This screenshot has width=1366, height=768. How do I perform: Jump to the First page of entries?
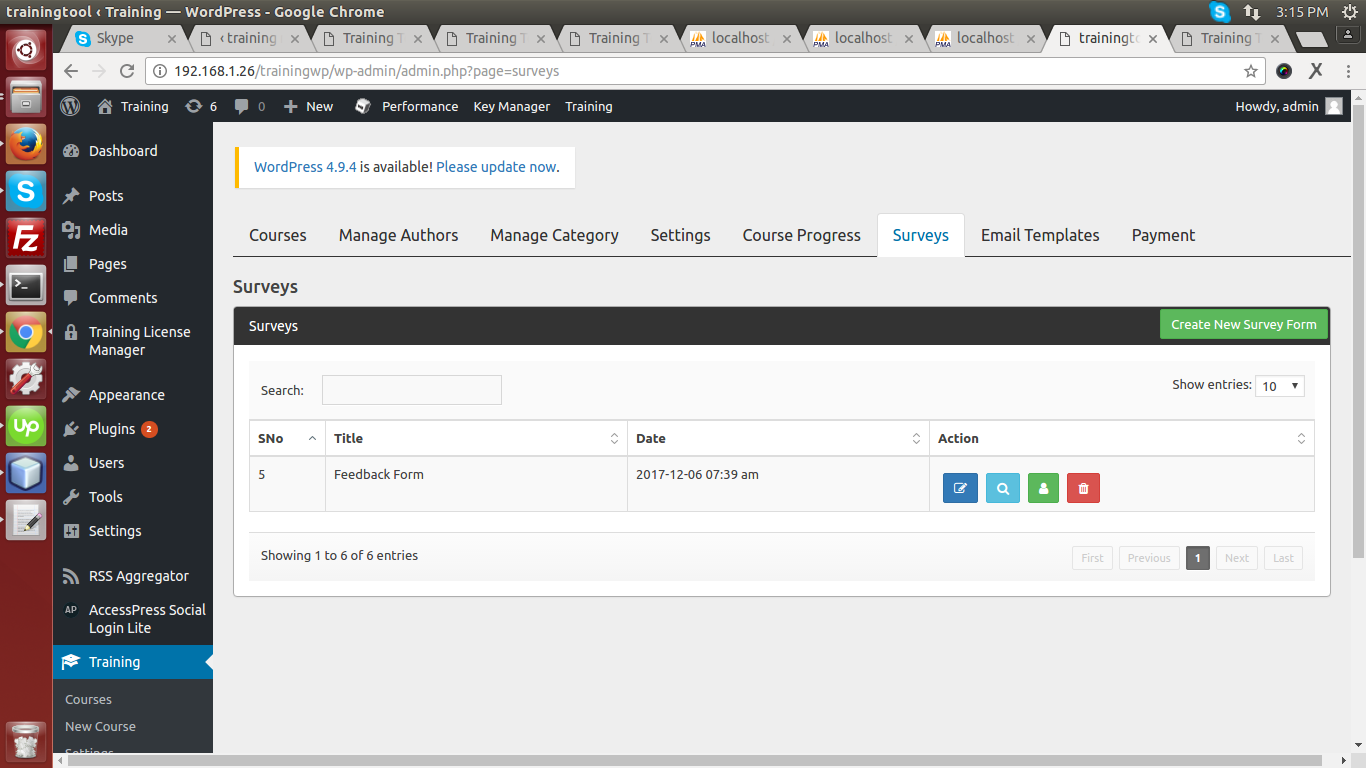(1092, 558)
